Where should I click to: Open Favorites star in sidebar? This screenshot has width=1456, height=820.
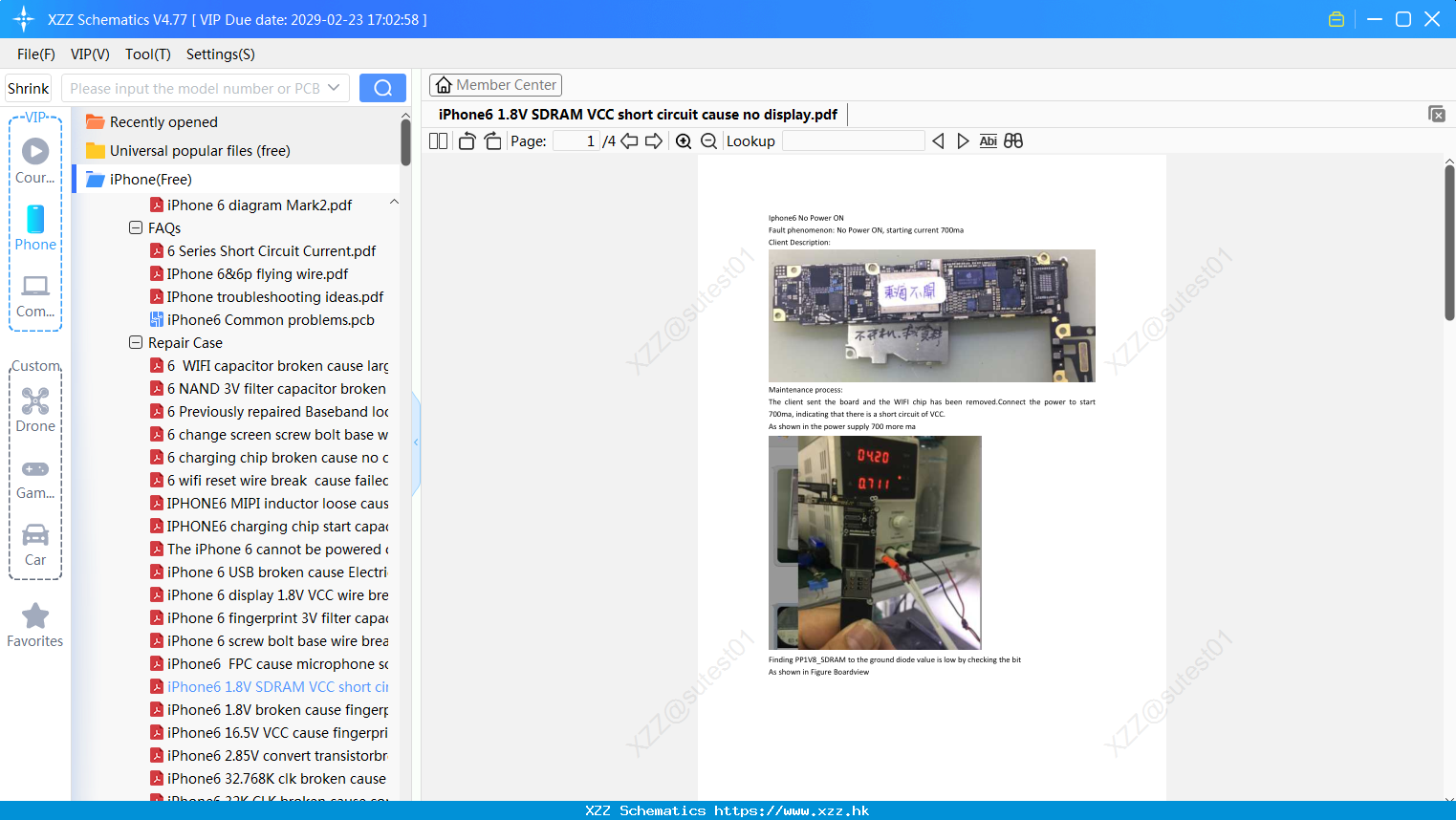click(35, 626)
